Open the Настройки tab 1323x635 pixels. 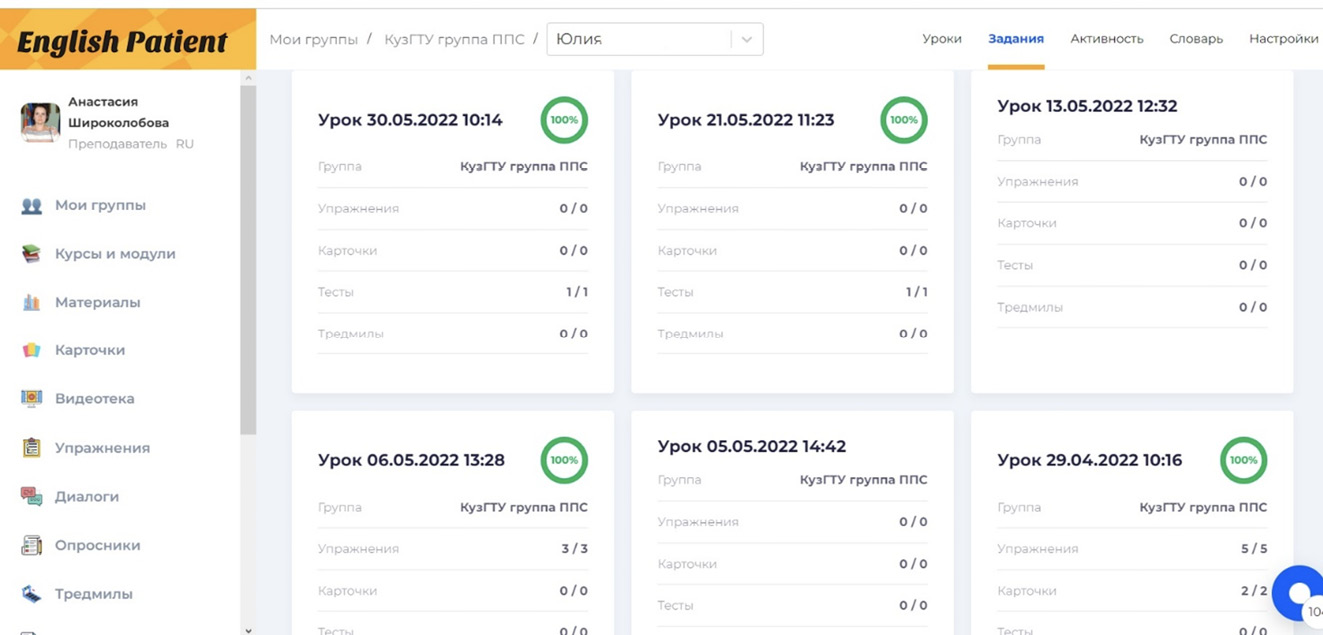coord(1283,39)
